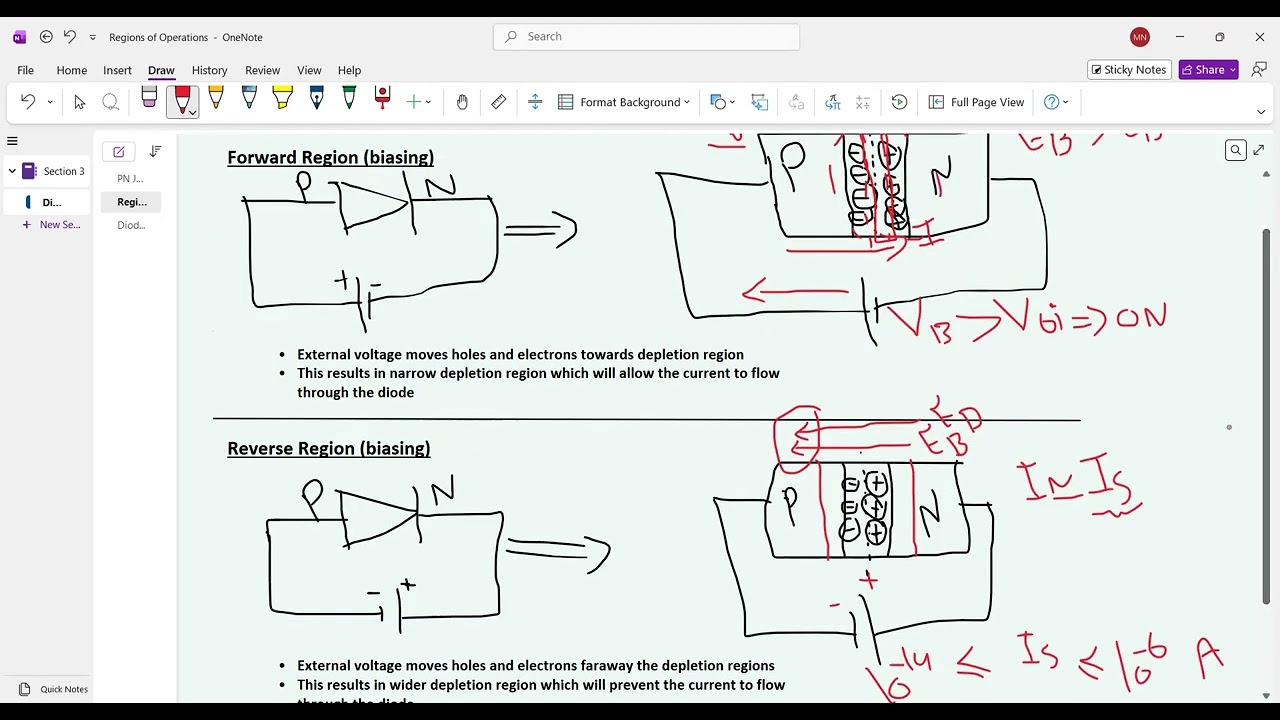This screenshot has height=720, width=1280.
Task: Click the expand page diagonal arrows icon
Action: tap(1259, 150)
